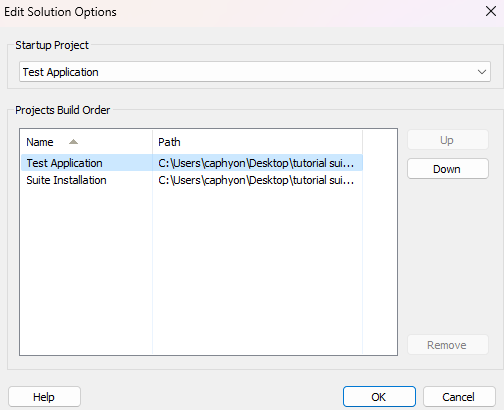Open the Startup Project dropdown arrow

tap(481, 72)
